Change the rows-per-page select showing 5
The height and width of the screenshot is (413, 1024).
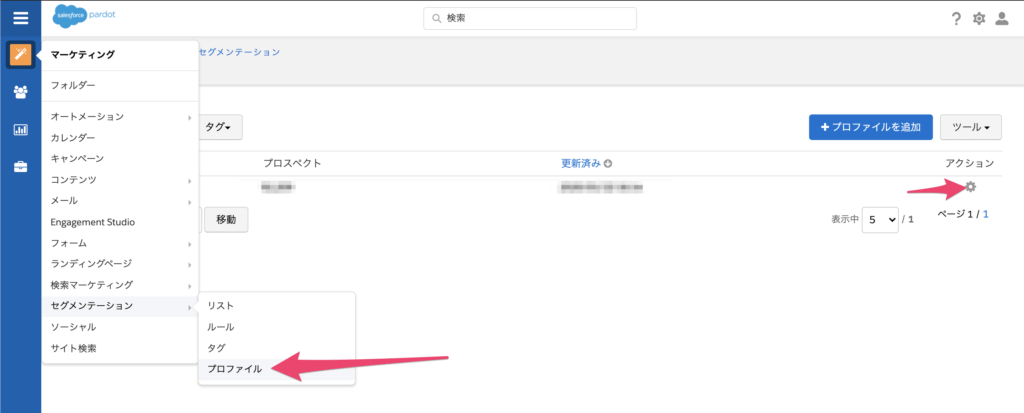point(879,219)
